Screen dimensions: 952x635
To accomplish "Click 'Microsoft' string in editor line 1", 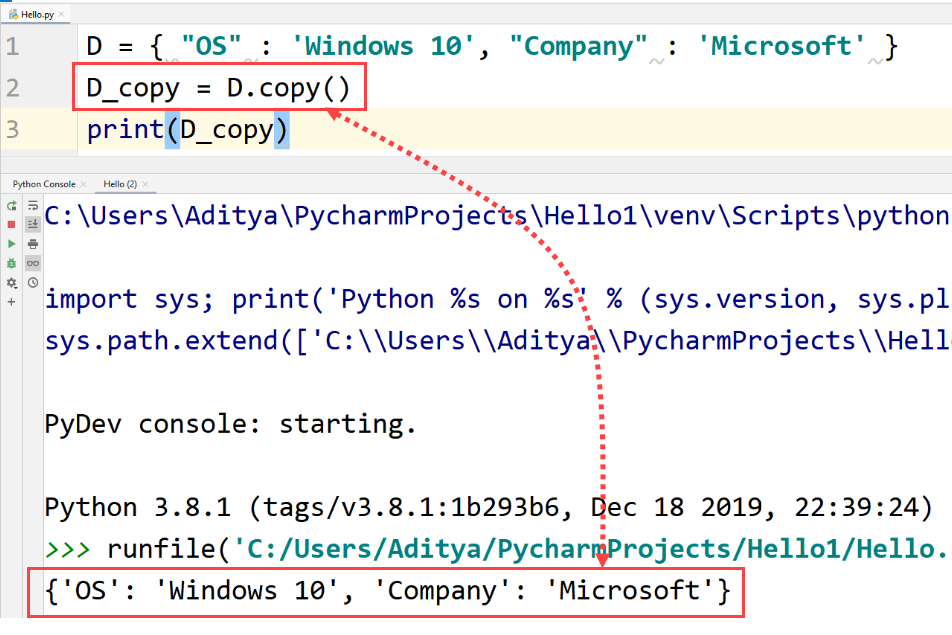I will point(782,46).
